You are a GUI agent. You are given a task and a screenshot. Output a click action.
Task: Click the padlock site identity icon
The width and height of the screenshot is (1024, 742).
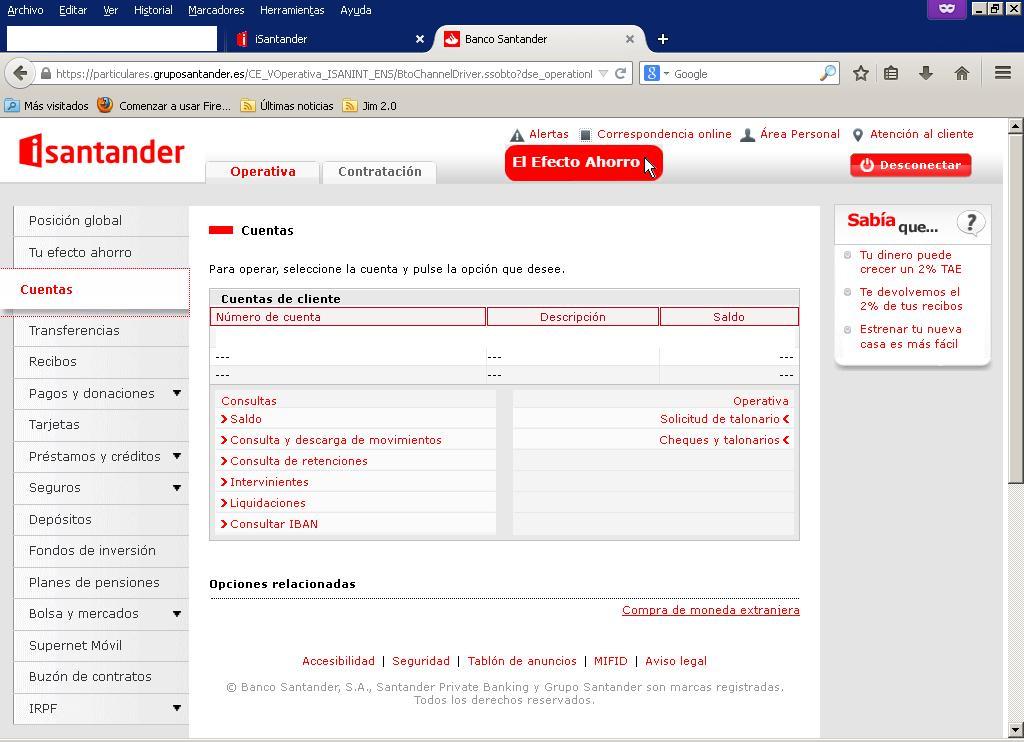tap(46, 74)
